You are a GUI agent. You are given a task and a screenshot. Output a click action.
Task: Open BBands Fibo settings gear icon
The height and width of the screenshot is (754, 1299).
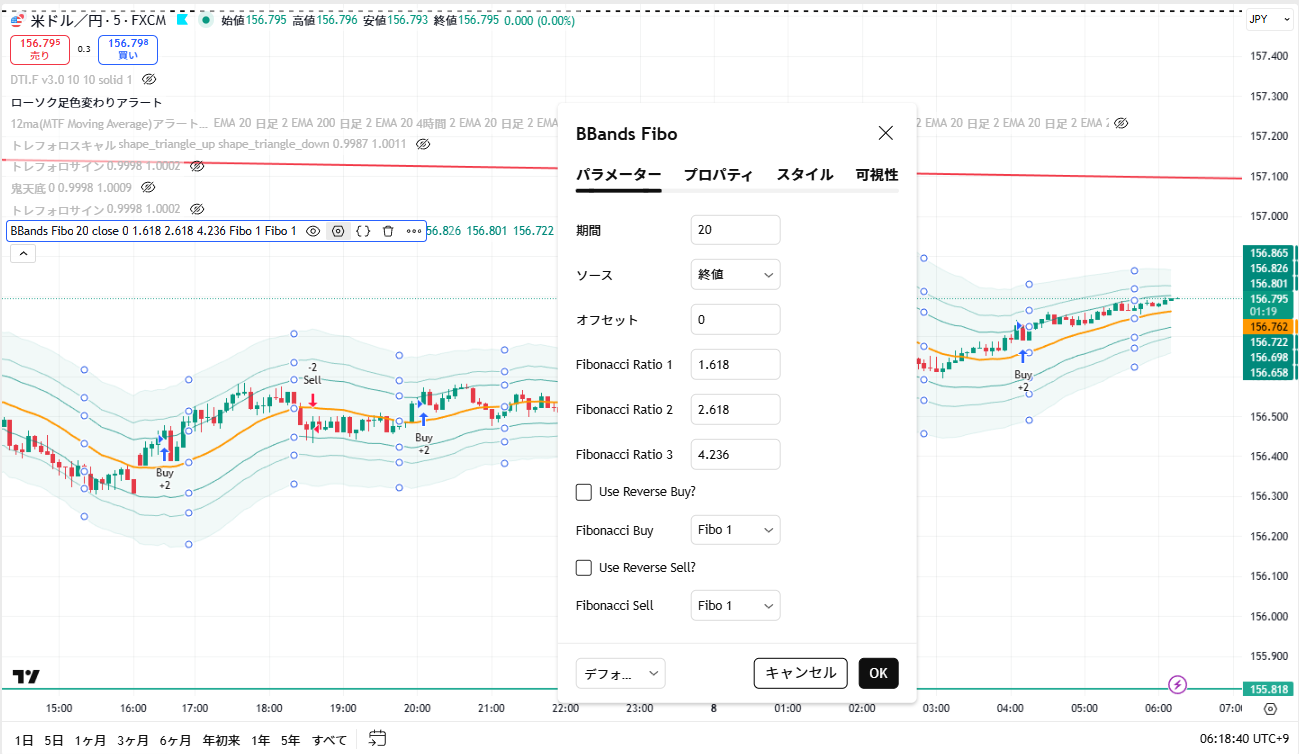point(338,231)
